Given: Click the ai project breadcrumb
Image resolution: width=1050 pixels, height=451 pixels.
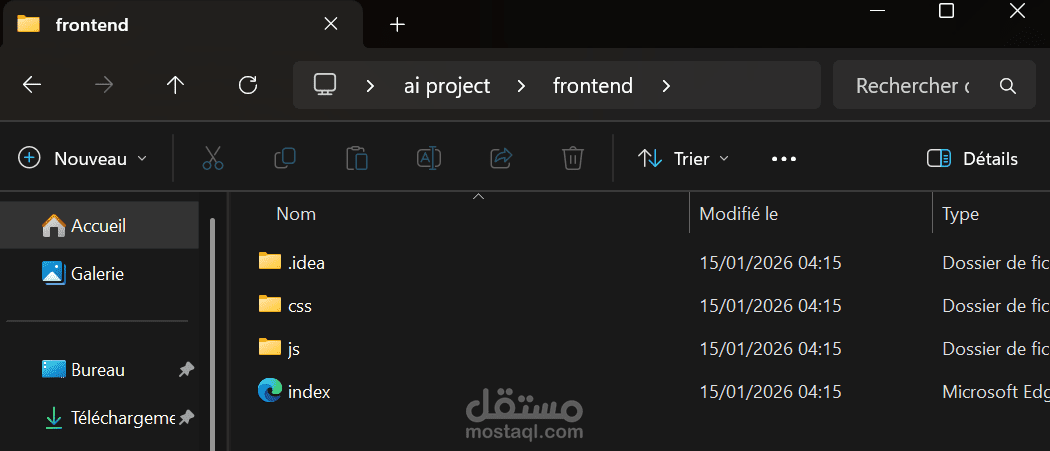Looking at the screenshot, I should coord(445,86).
